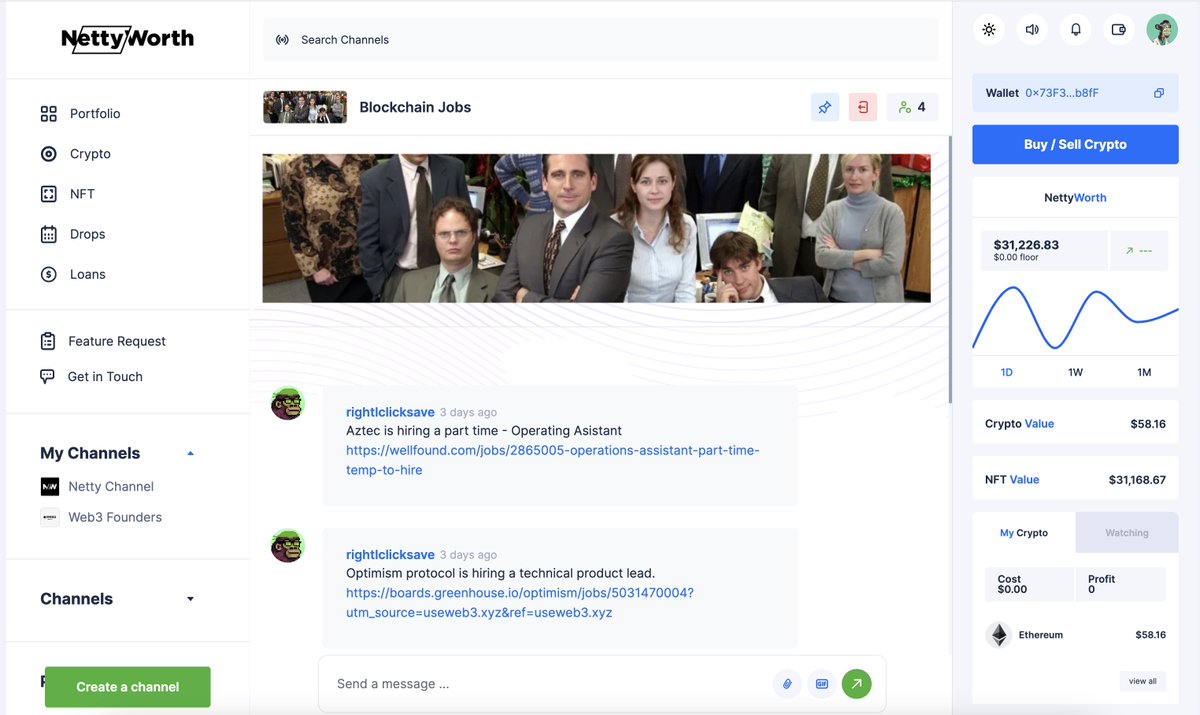Select the My Crypto tab
The width and height of the screenshot is (1200, 715).
coord(1024,533)
